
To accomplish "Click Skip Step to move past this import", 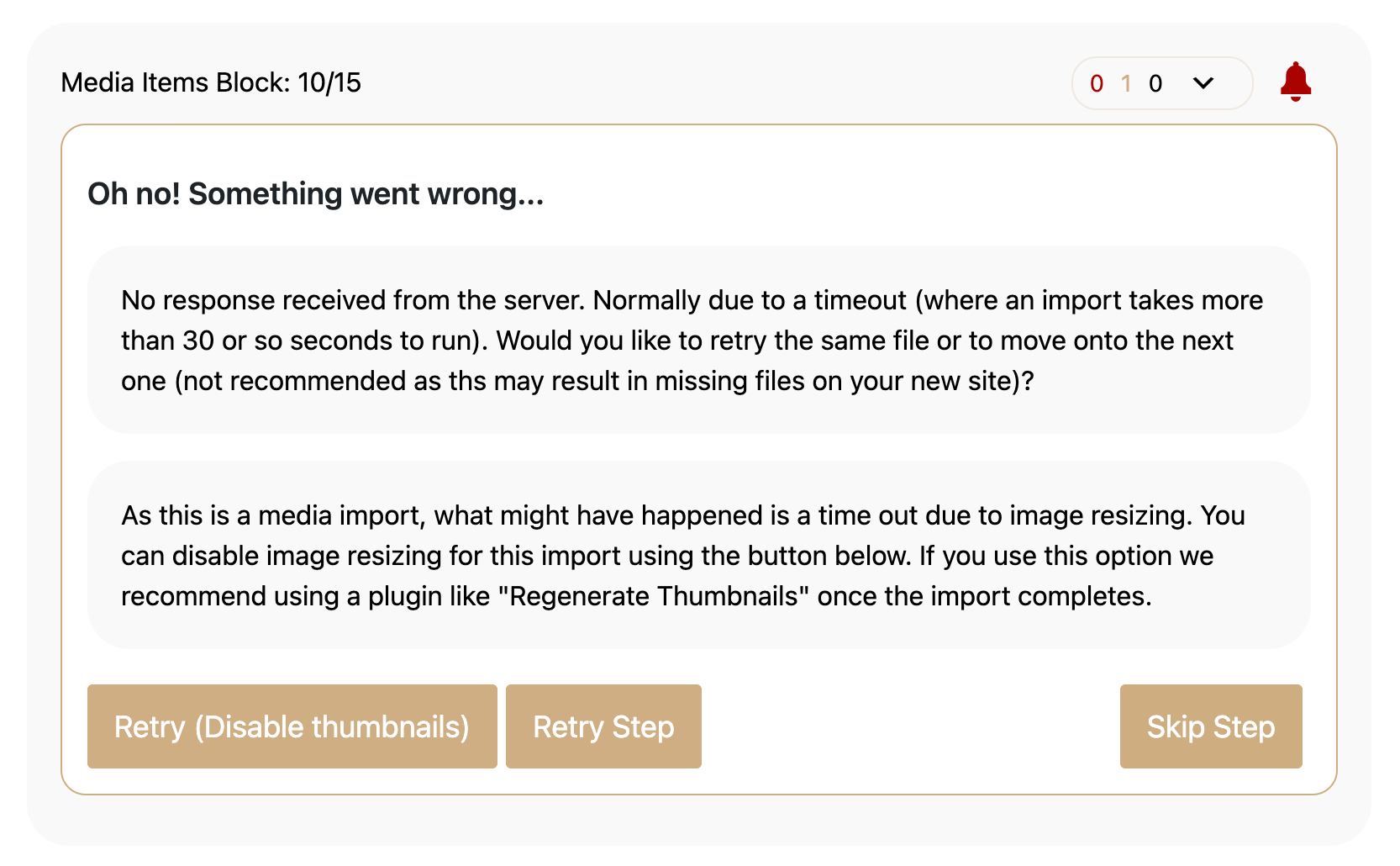I will [1211, 726].
